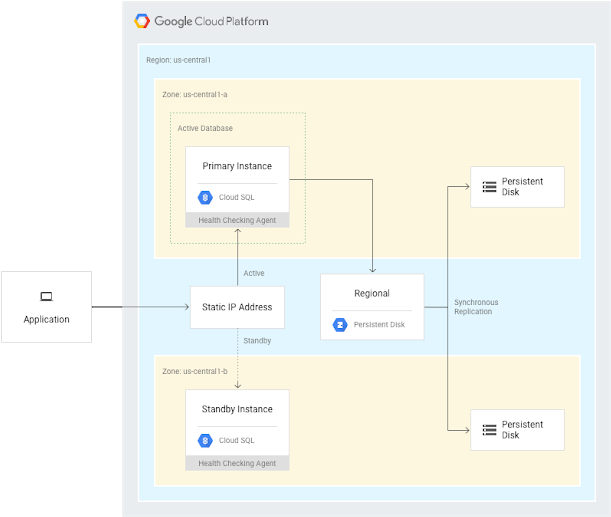The width and height of the screenshot is (611, 517).
Task: Click the laptop icon above Application
Action: tap(46, 296)
